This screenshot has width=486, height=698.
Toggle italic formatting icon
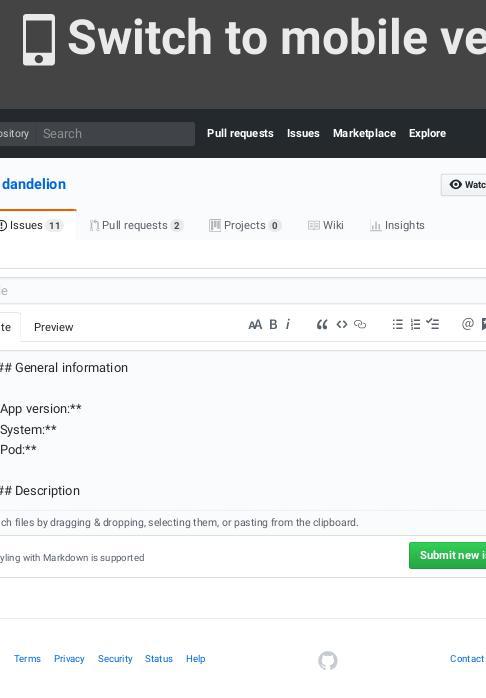click(x=288, y=325)
